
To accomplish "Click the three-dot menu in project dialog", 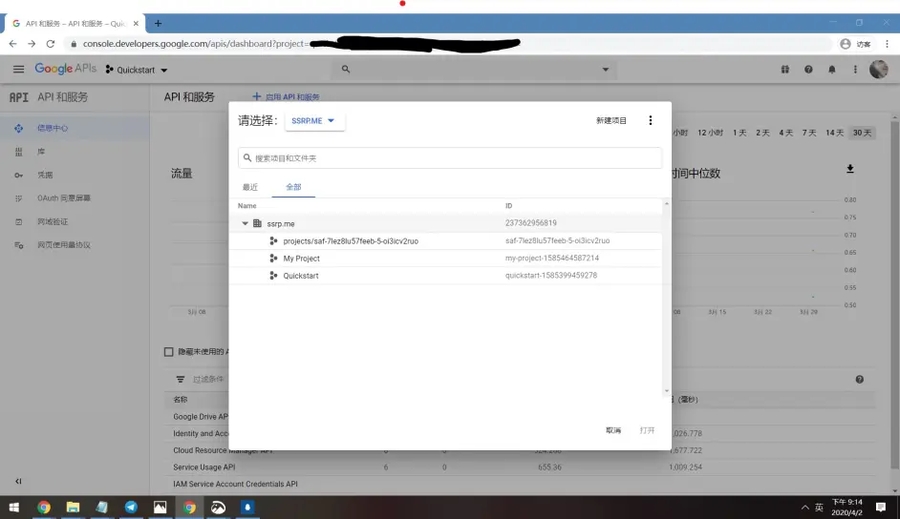I will (x=650, y=121).
